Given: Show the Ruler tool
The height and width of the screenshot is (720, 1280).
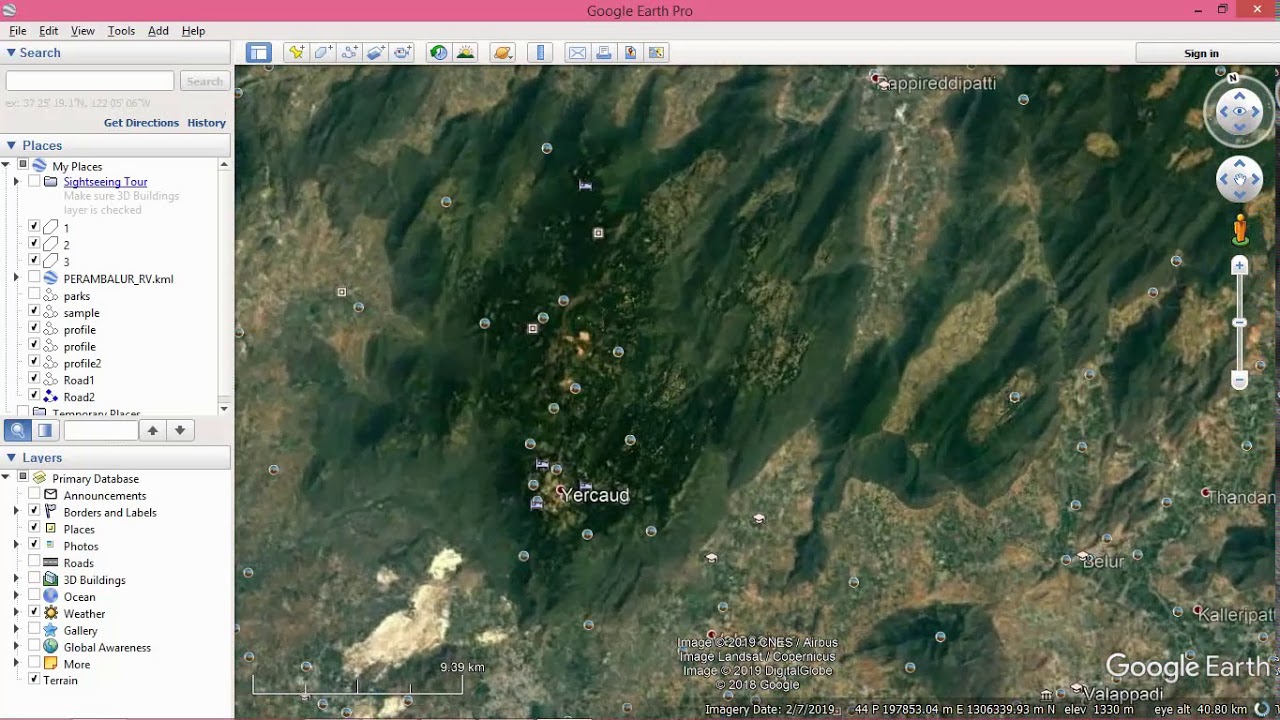Looking at the screenshot, I should [540, 53].
